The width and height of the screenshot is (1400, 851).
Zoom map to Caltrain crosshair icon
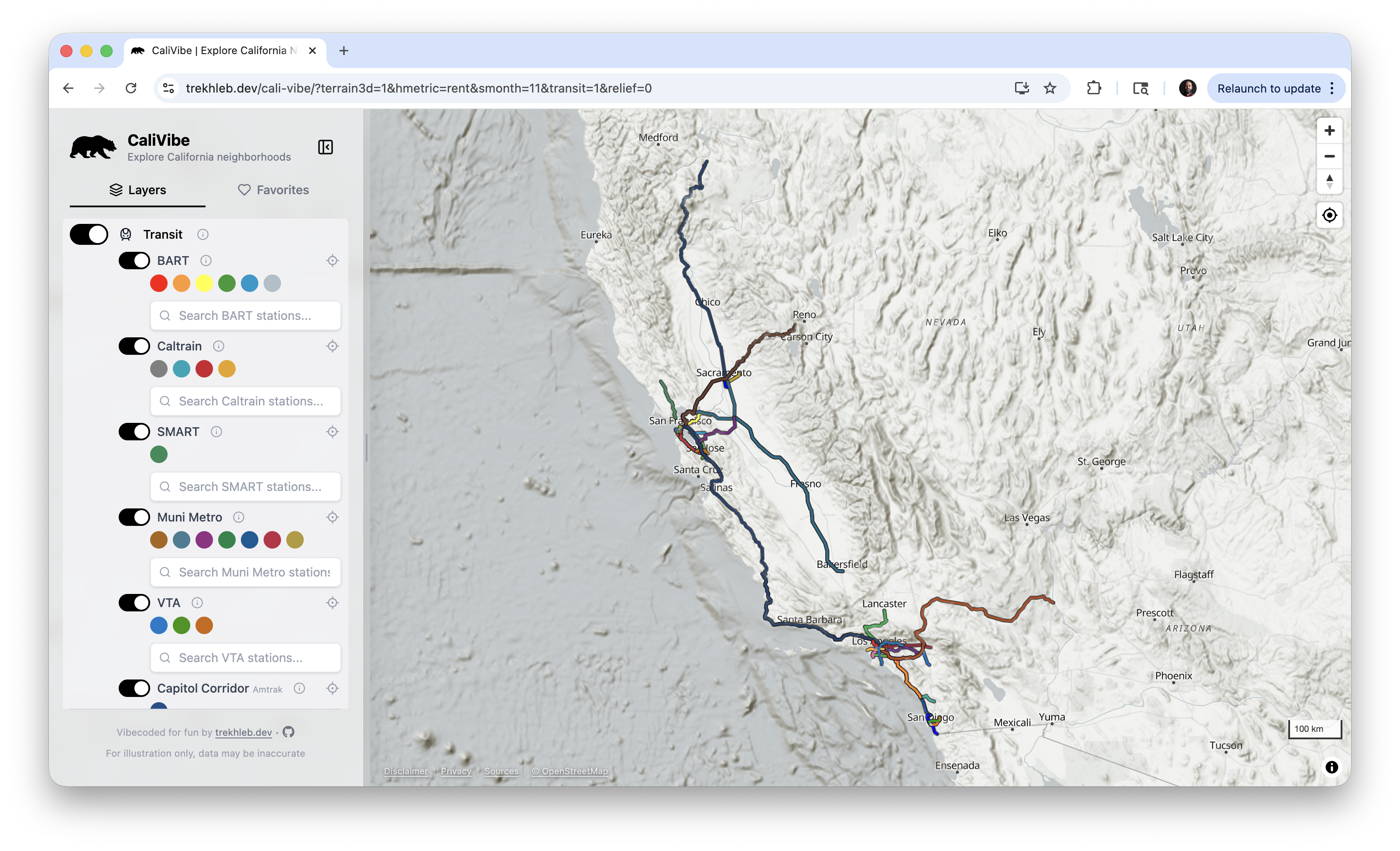point(333,347)
